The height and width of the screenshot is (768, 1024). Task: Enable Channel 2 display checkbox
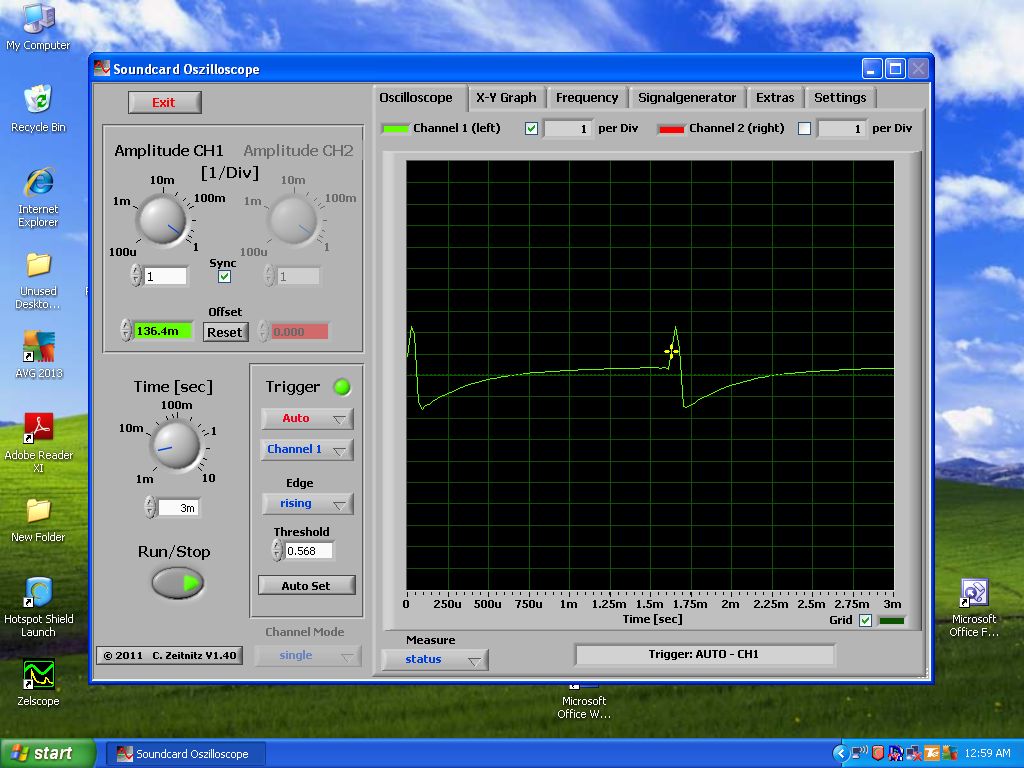[804, 128]
